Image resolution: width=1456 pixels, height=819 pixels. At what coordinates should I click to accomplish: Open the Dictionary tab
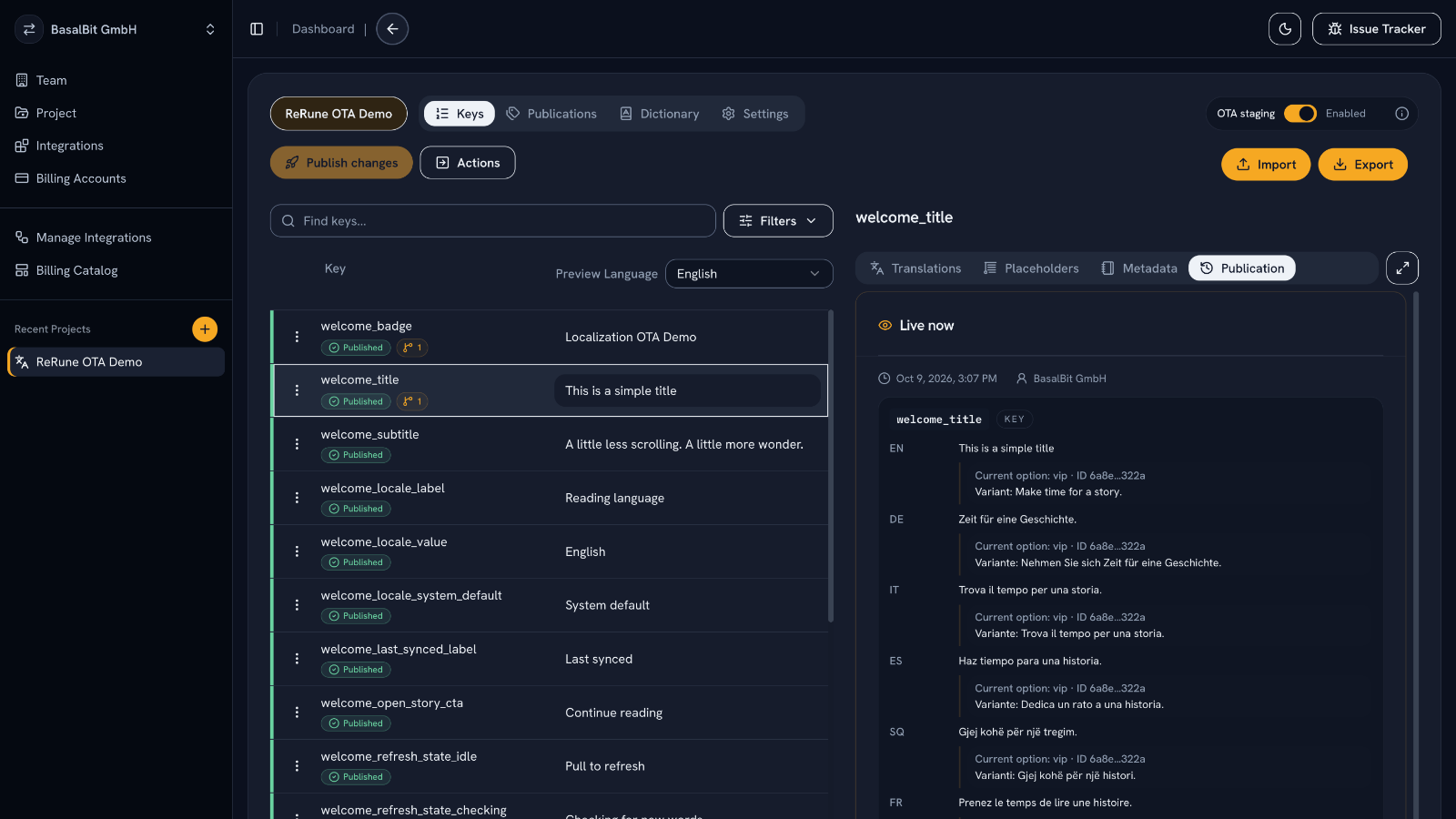[660, 114]
